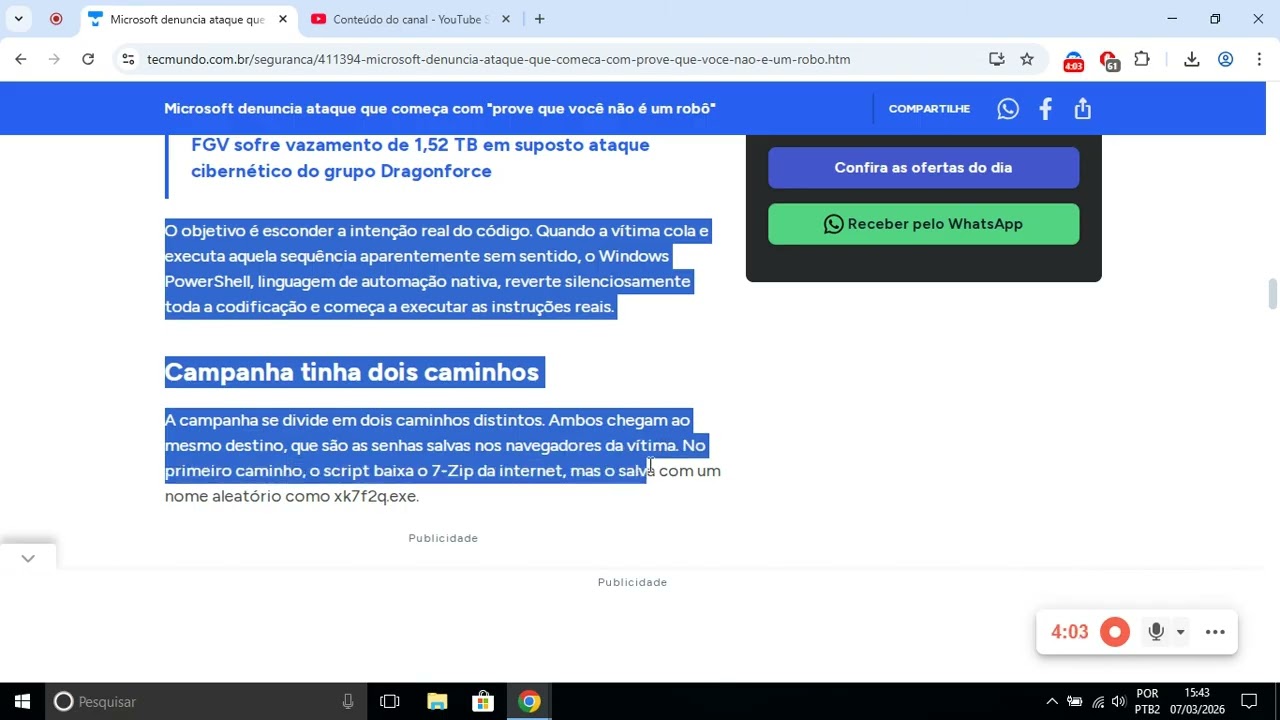The height and width of the screenshot is (720, 1280).
Task: Click the Pesquisar taskbar search box
Action: point(205,701)
